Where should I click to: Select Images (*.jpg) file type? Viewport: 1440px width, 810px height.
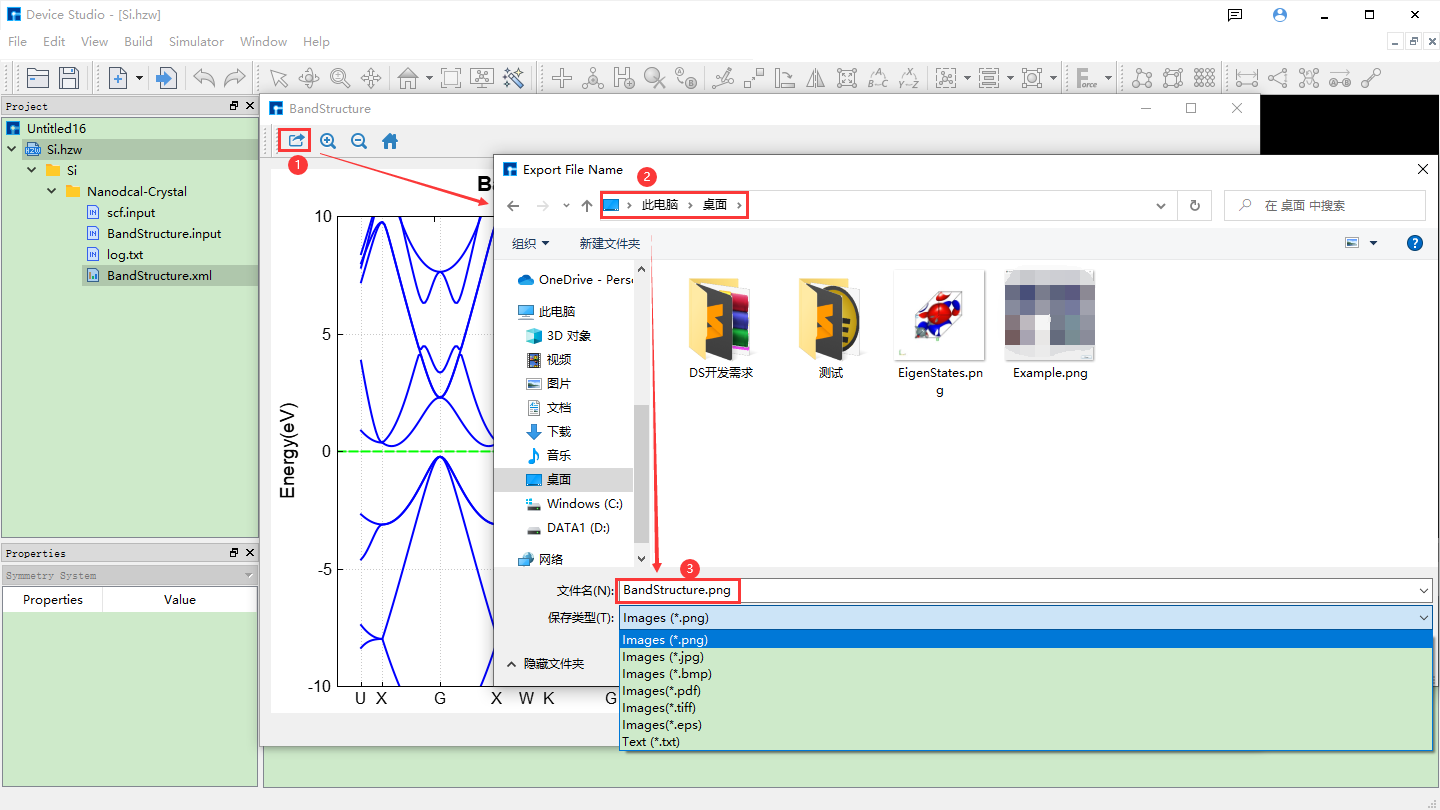click(x=662, y=657)
